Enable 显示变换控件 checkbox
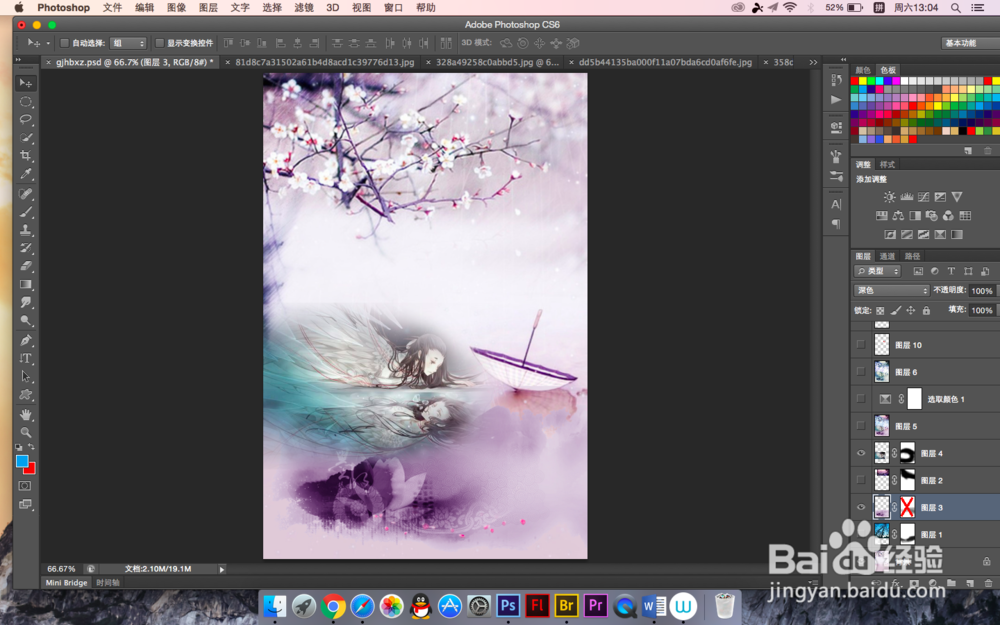Viewport: 1000px width, 625px height. click(160, 43)
